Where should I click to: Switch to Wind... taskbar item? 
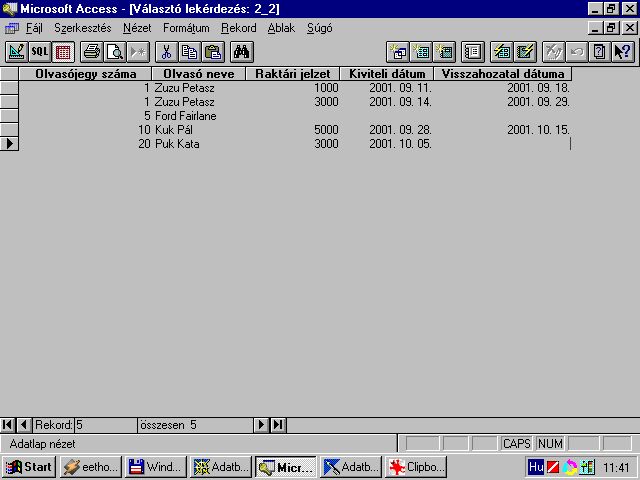[x=156, y=467]
